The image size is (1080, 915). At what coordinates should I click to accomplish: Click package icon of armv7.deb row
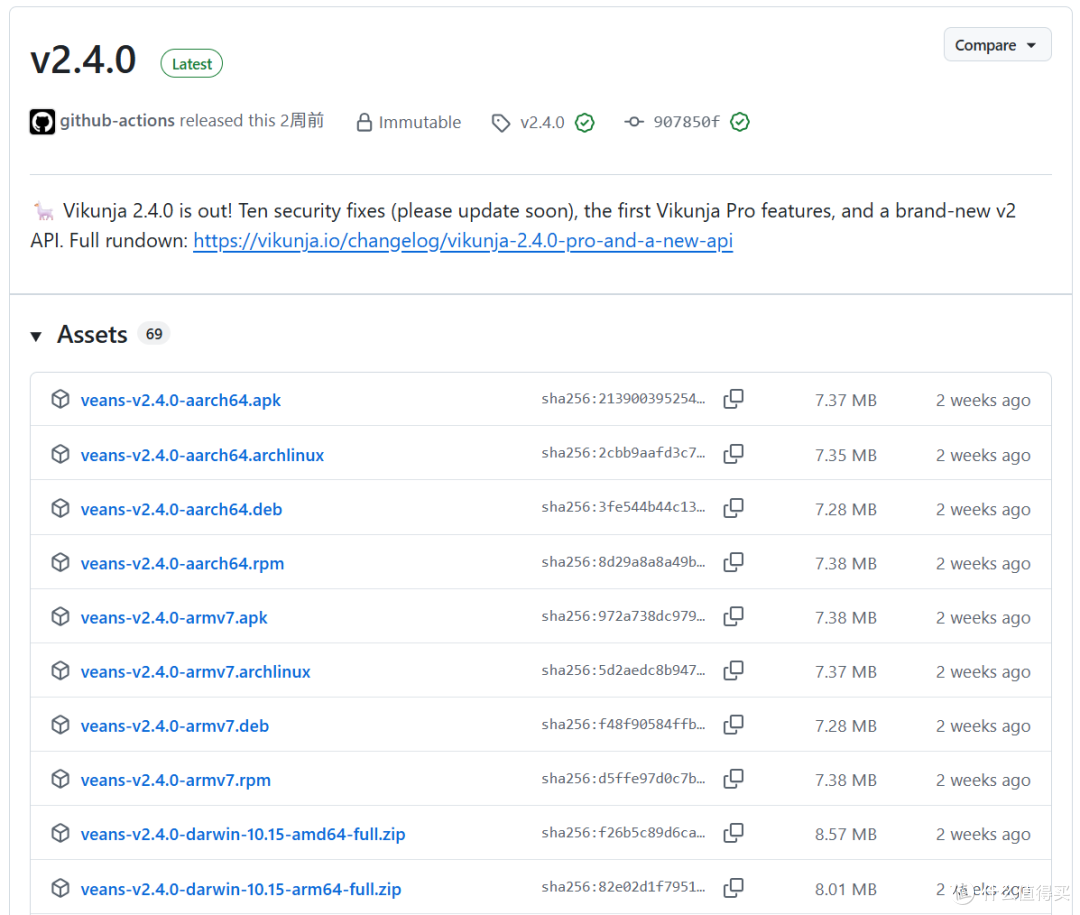coord(61,725)
